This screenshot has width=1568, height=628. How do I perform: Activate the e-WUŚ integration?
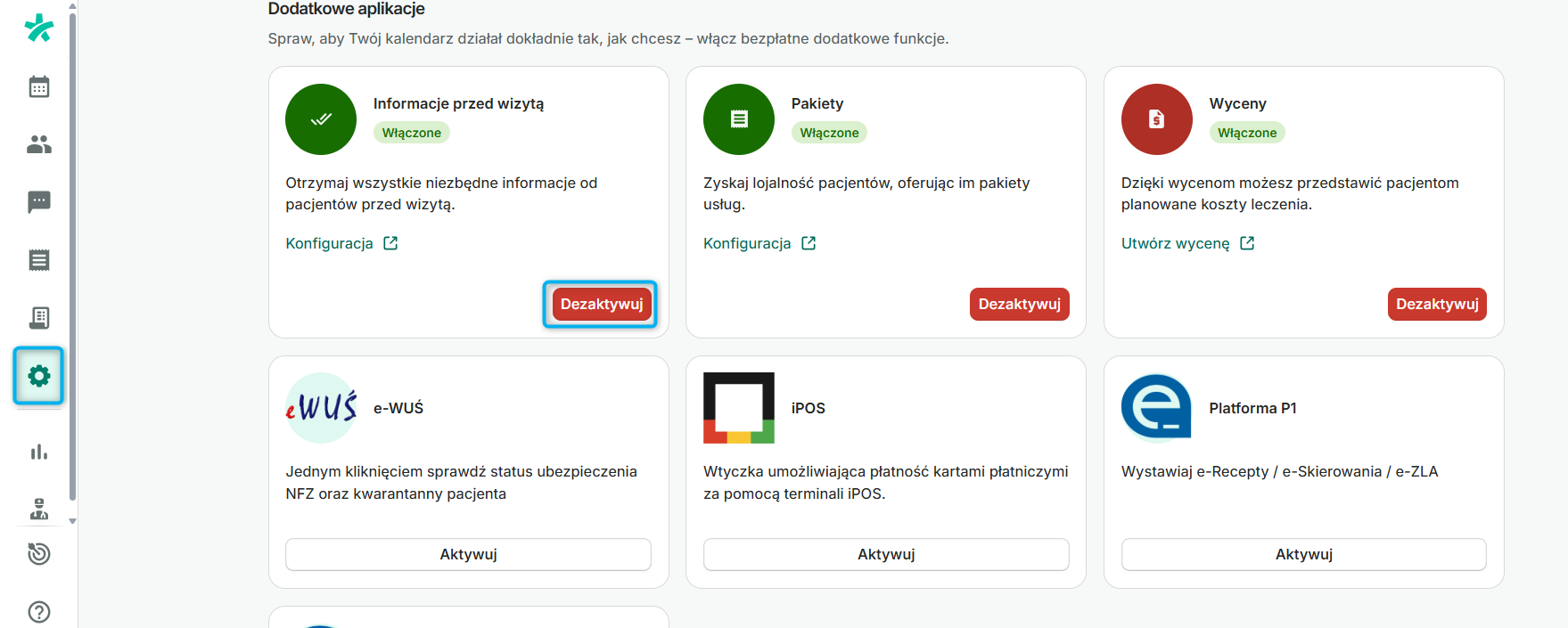click(x=467, y=554)
